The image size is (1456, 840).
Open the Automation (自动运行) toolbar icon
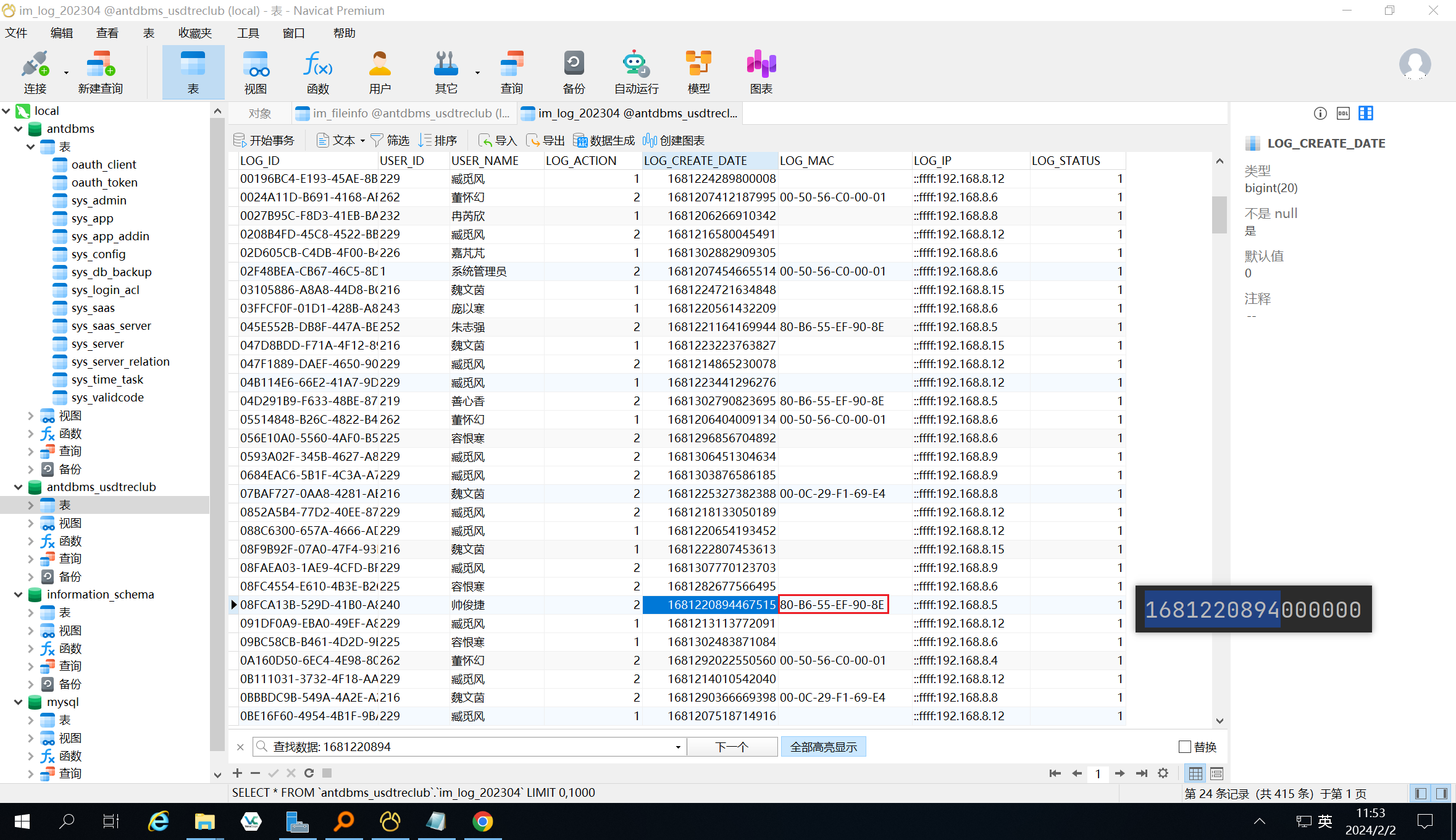click(636, 72)
